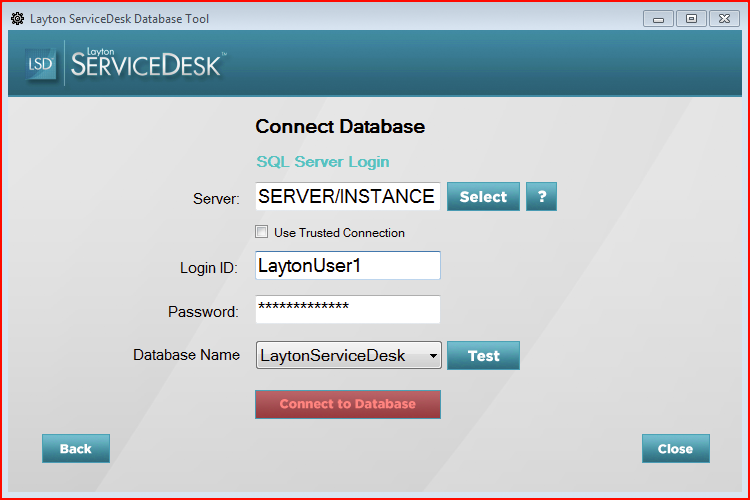This screenshot has height=500, width=750.
Task: Click the gear icon in the title bar
Action: [18, 19]
